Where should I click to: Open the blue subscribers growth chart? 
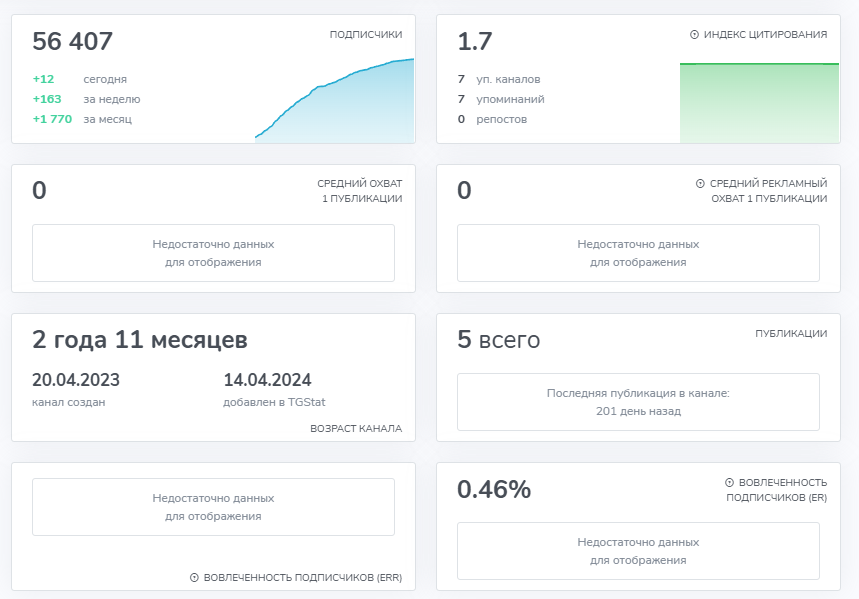pos(334,100)
